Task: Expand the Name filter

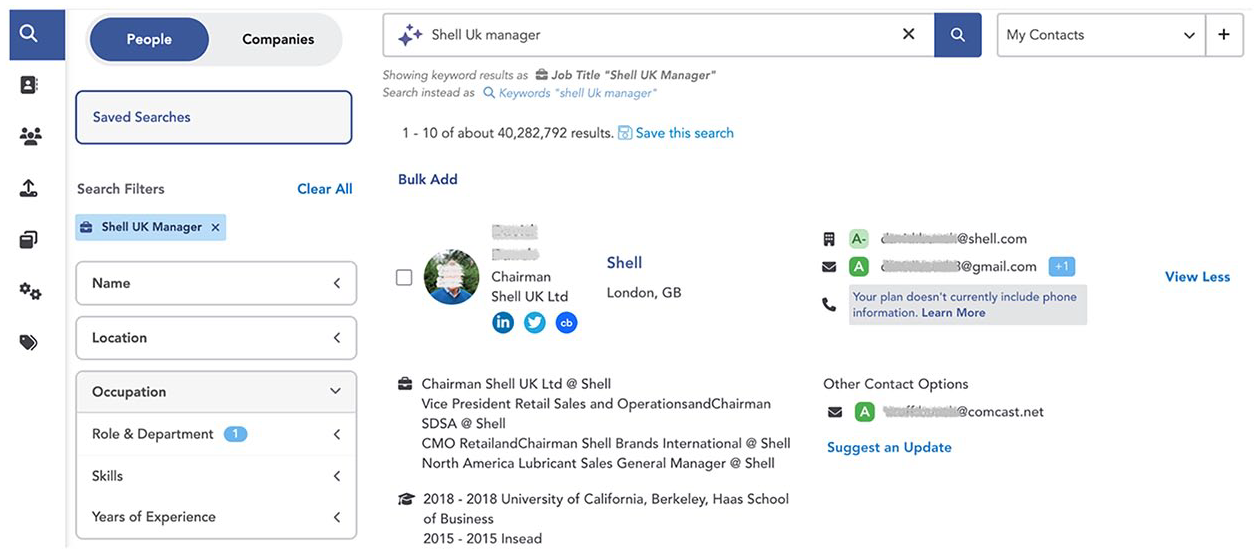Action: tap(216, 284)
